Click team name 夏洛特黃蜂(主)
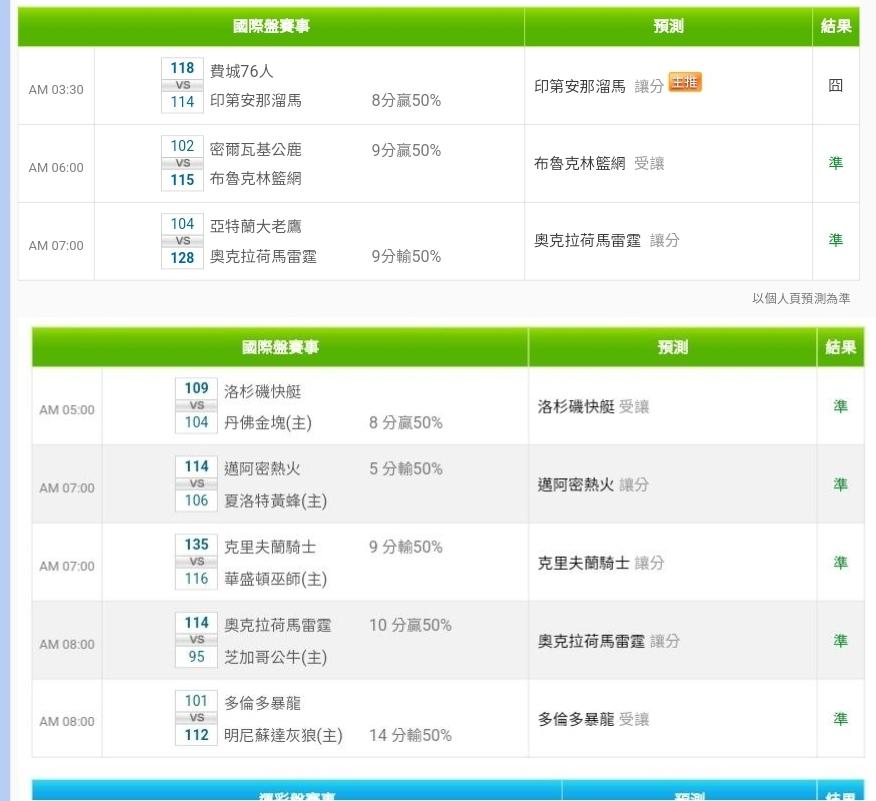Image resolution: width=876 pixels, height=801 pixels. pos(275,500)
